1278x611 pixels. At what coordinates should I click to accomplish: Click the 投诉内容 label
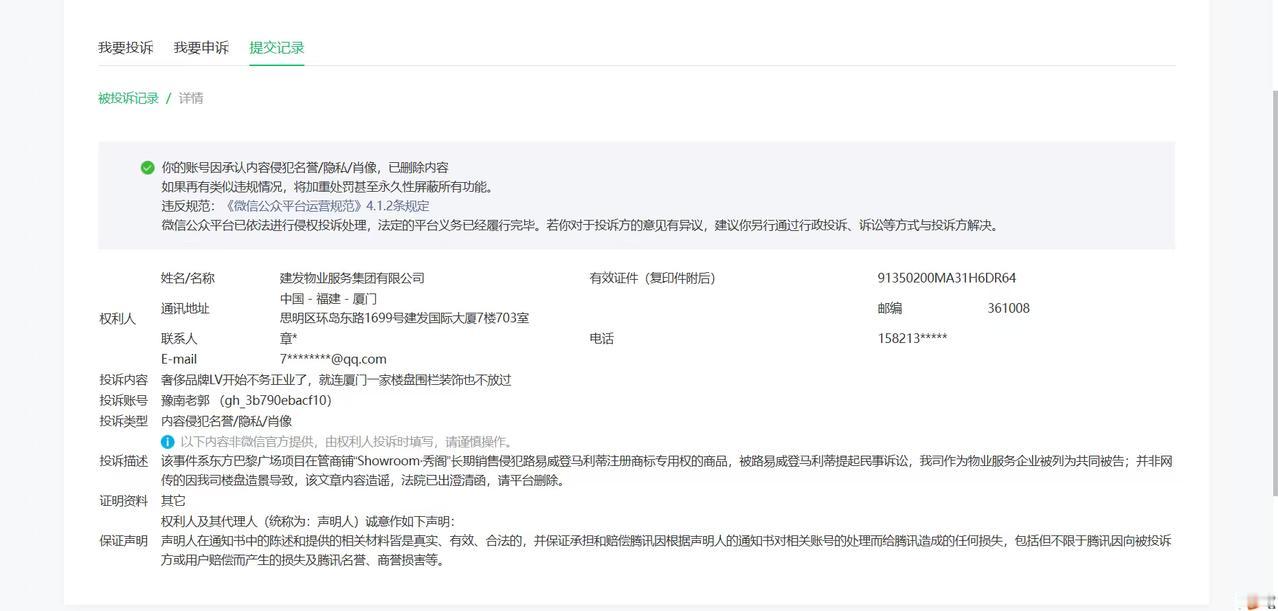click(x=123, y=380)
